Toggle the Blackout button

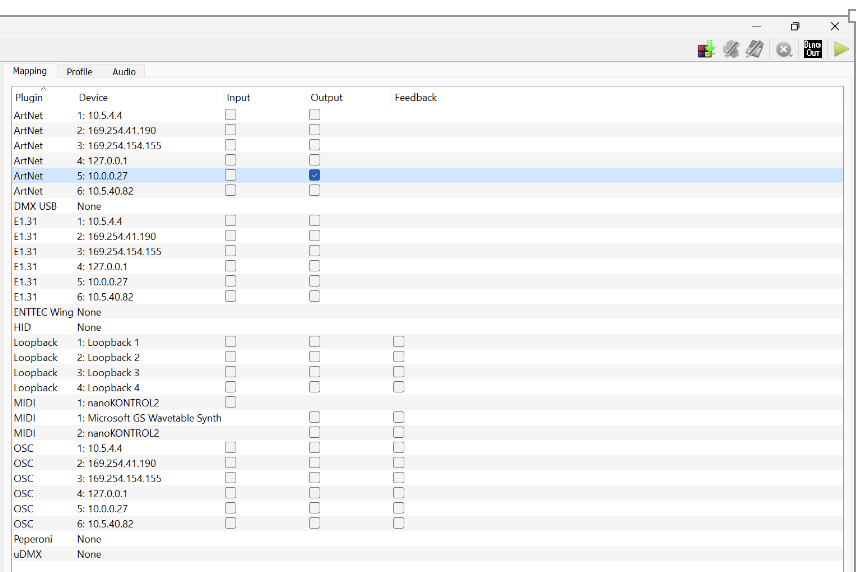[813, 49]
